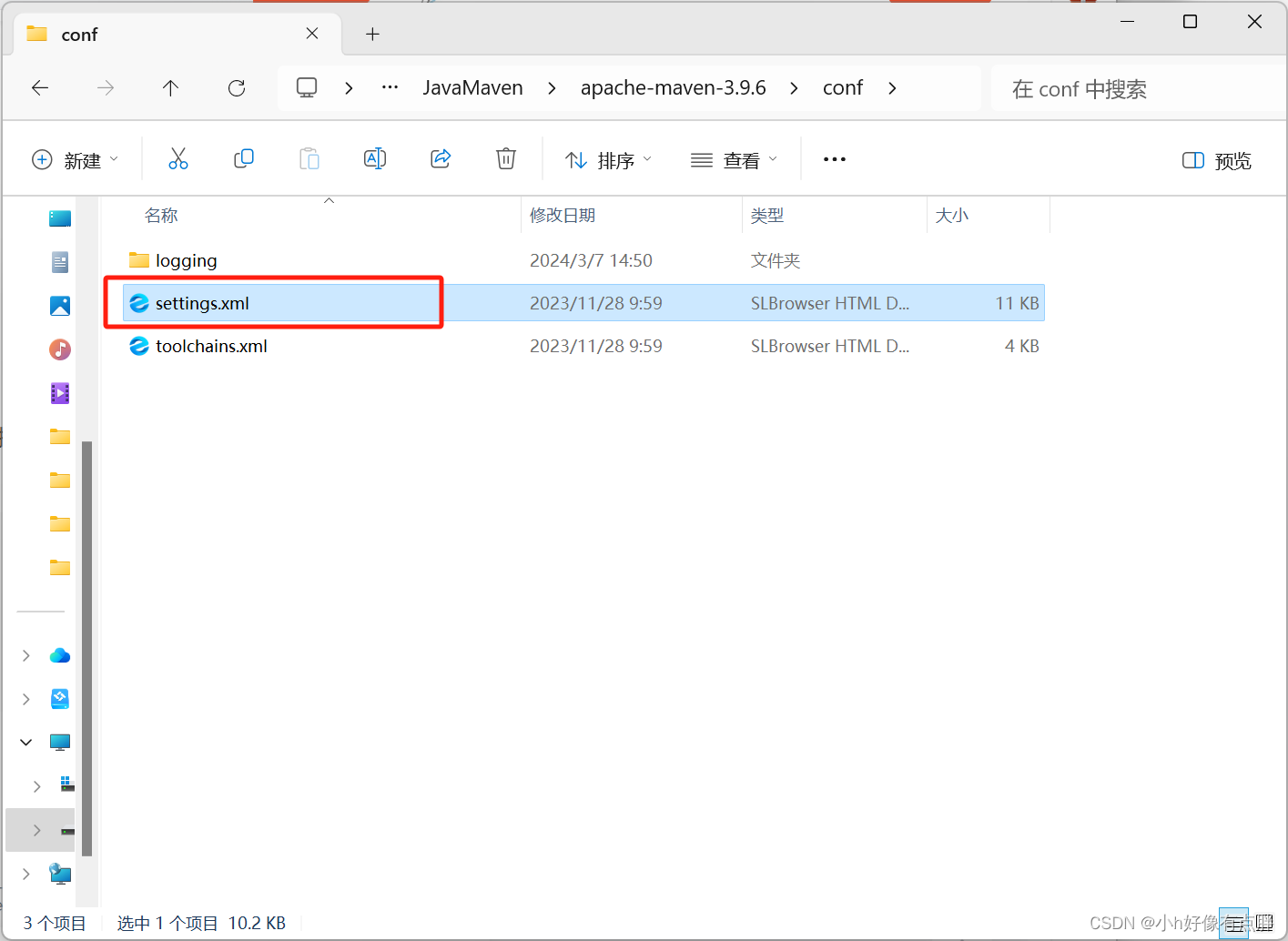Open the New (新建) dropdown
Image resolution: width=1288 pixels, height=941 pixels.
pyautogui.click(x=76, y=160)
